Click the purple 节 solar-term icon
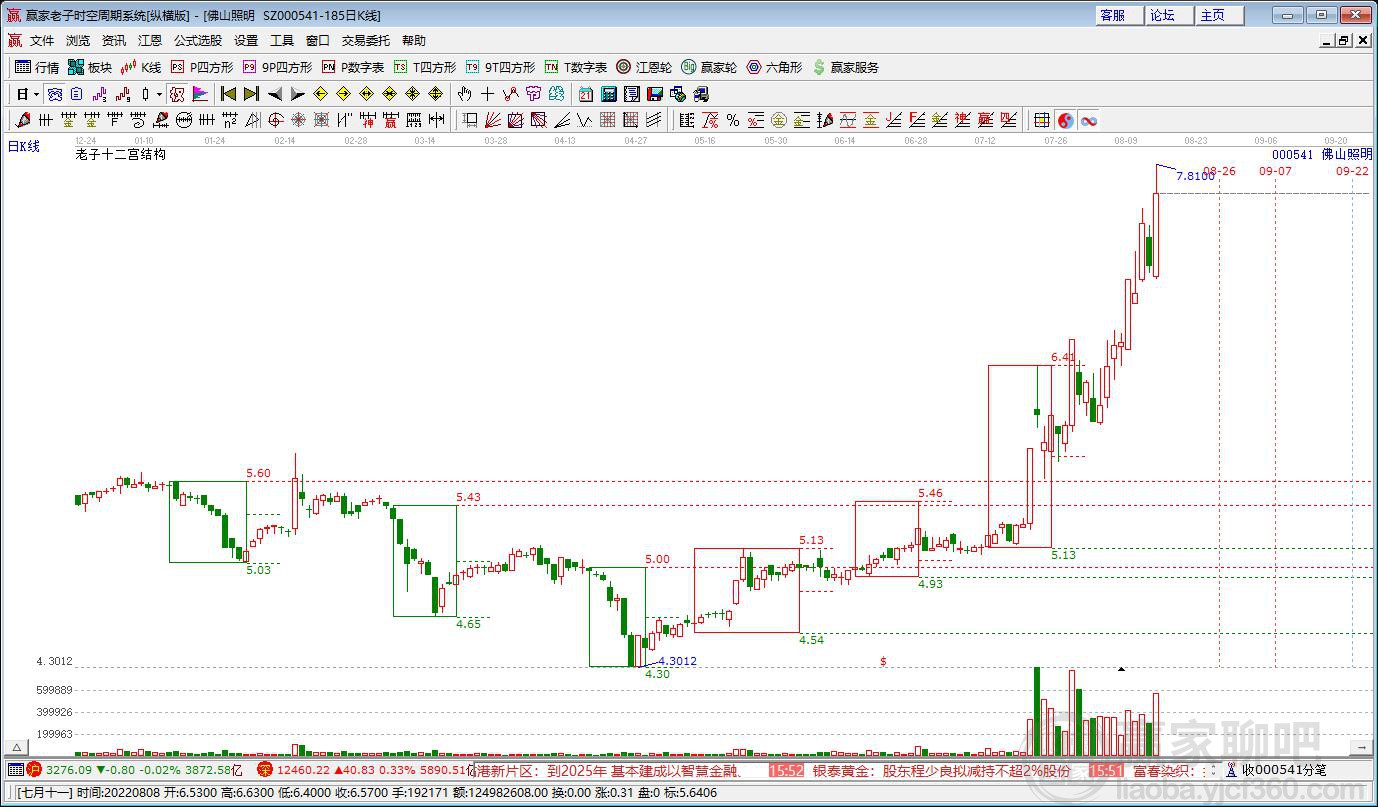 tap(533, 94)
